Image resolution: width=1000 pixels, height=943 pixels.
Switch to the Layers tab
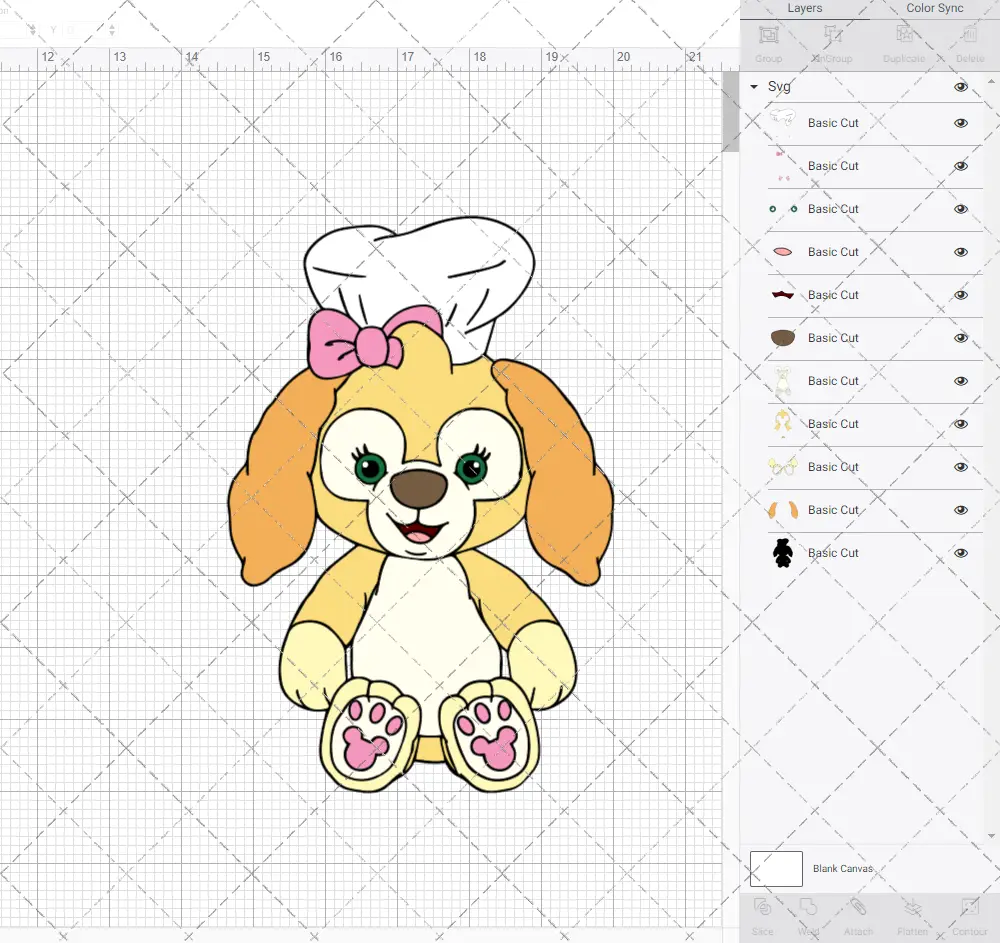tap(804, 8)
